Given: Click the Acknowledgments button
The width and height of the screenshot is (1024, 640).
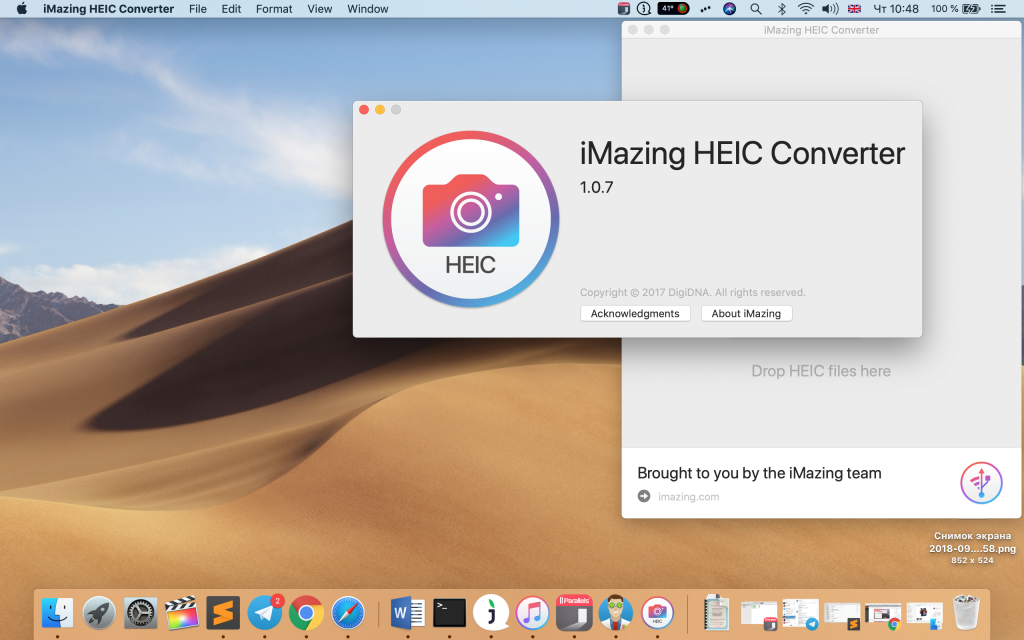Looking at the screenshot, I should pyautogui.click(x=635, y=313).
